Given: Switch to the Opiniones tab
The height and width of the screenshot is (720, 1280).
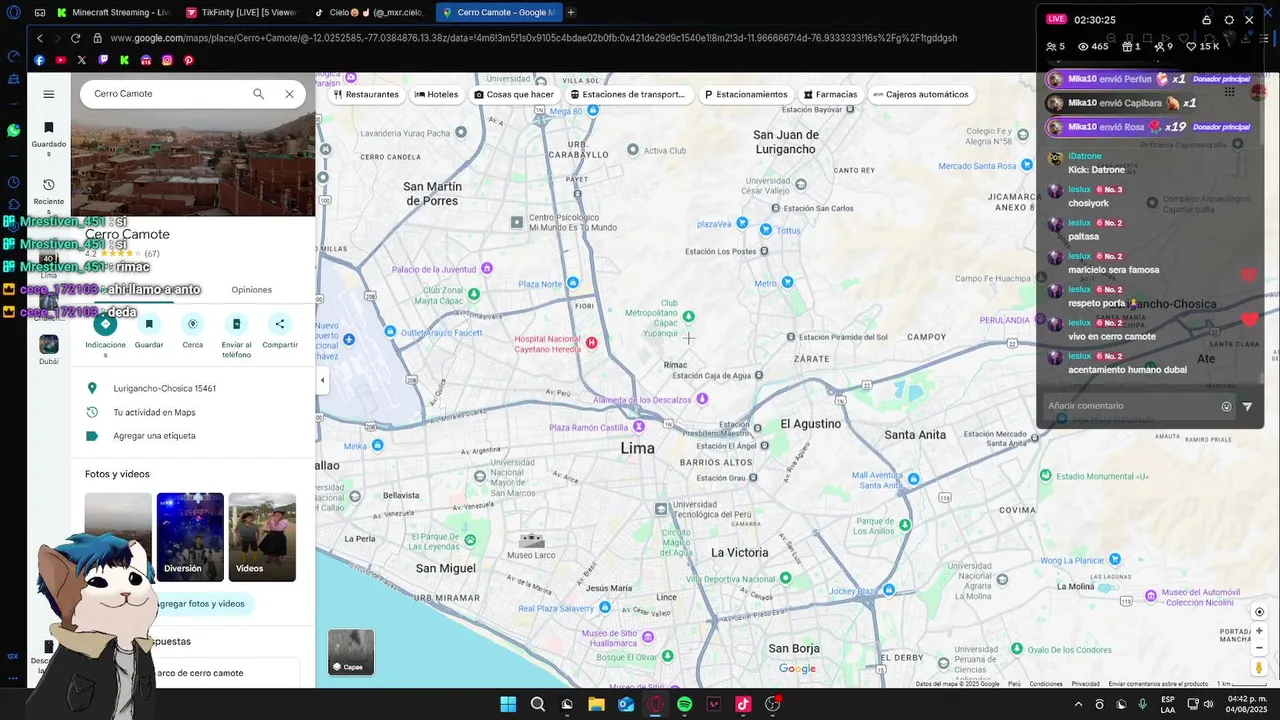Looking at the screenshot, I should [251, 289].
